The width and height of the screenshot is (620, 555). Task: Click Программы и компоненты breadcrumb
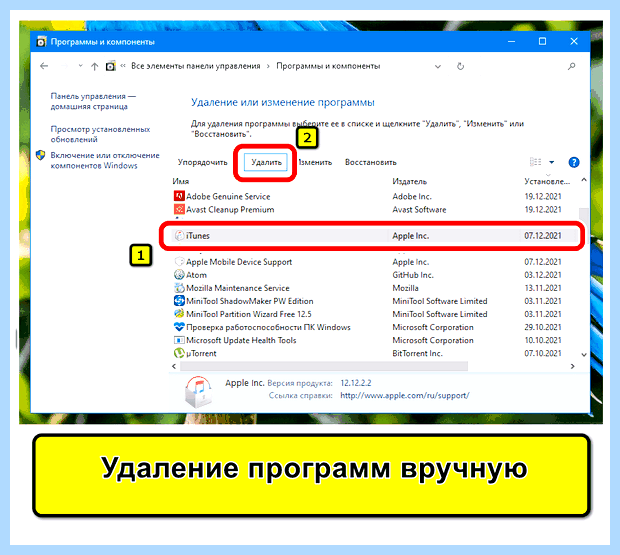tap(328, 66)
